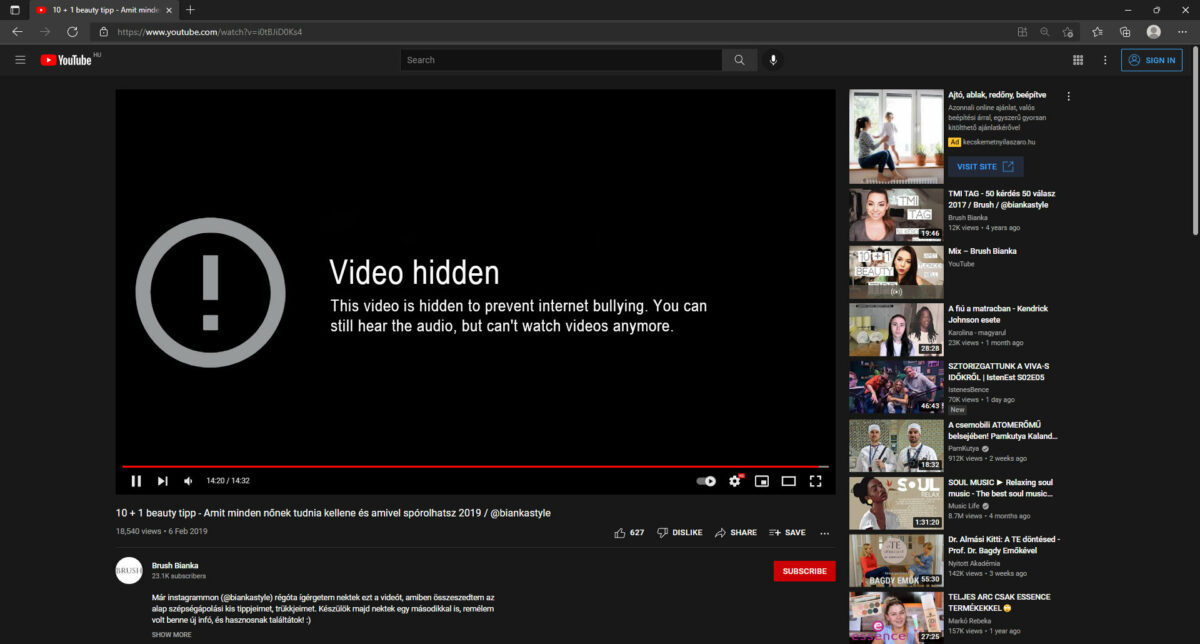Open the ad with VISIT SITE
The height and width of the screenshot is (644, 1200).
pos(985,166)
